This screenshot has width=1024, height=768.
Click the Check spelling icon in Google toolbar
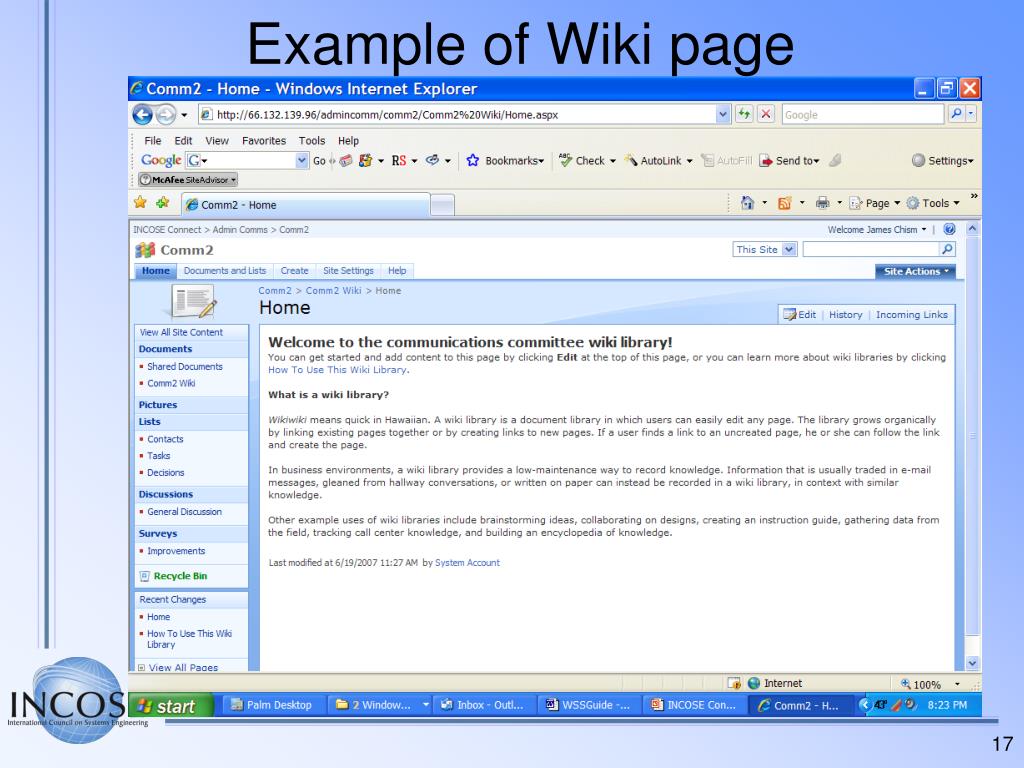565,160
